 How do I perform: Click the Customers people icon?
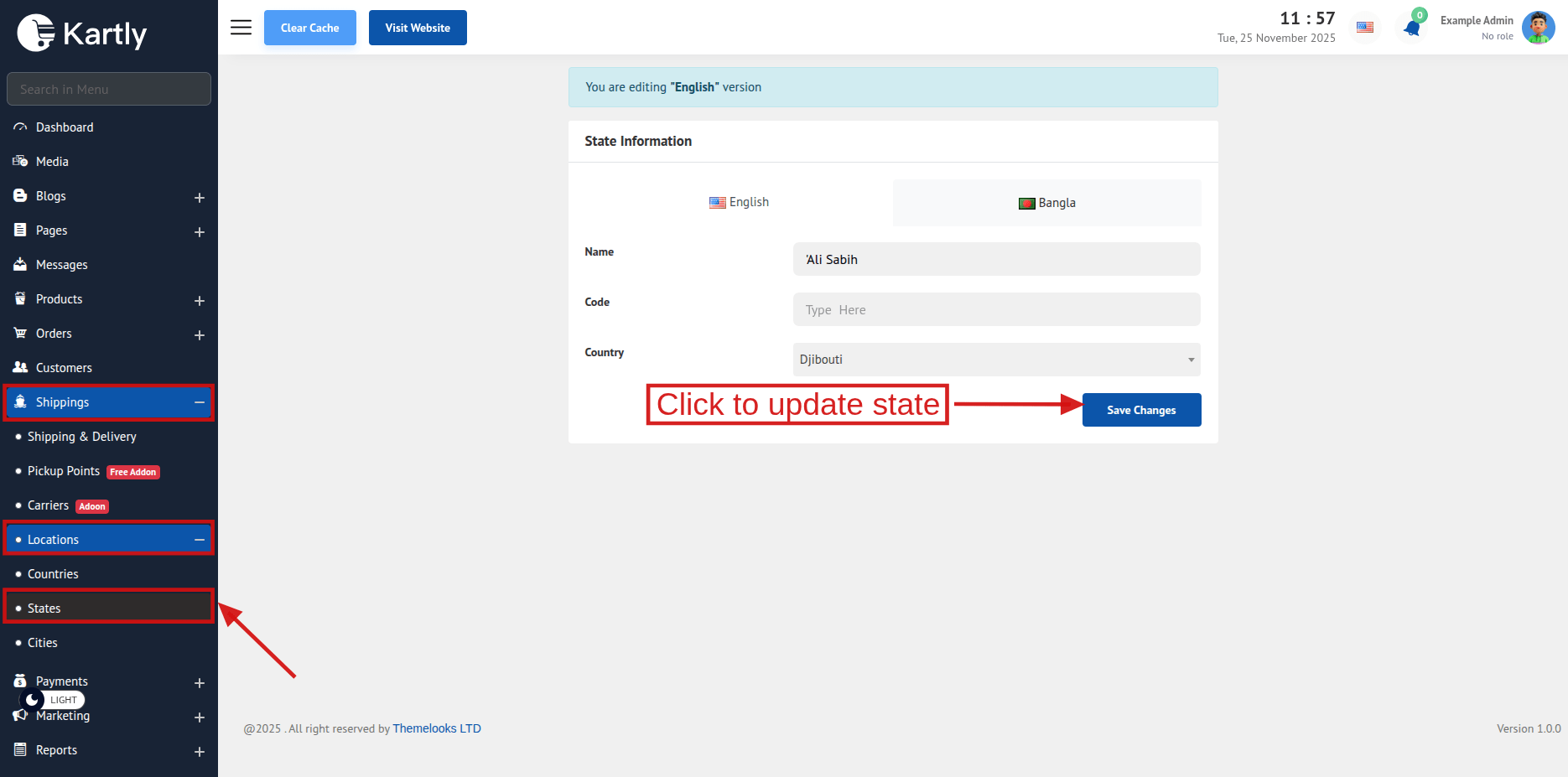[x=20, y=368]
